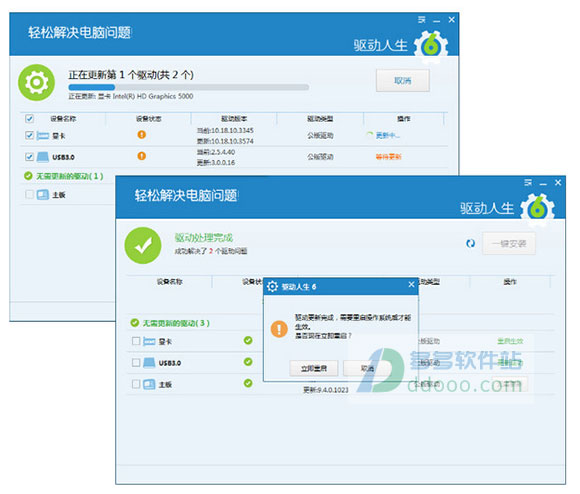Open the menu icon in back window titlebar

coord(422,20)
